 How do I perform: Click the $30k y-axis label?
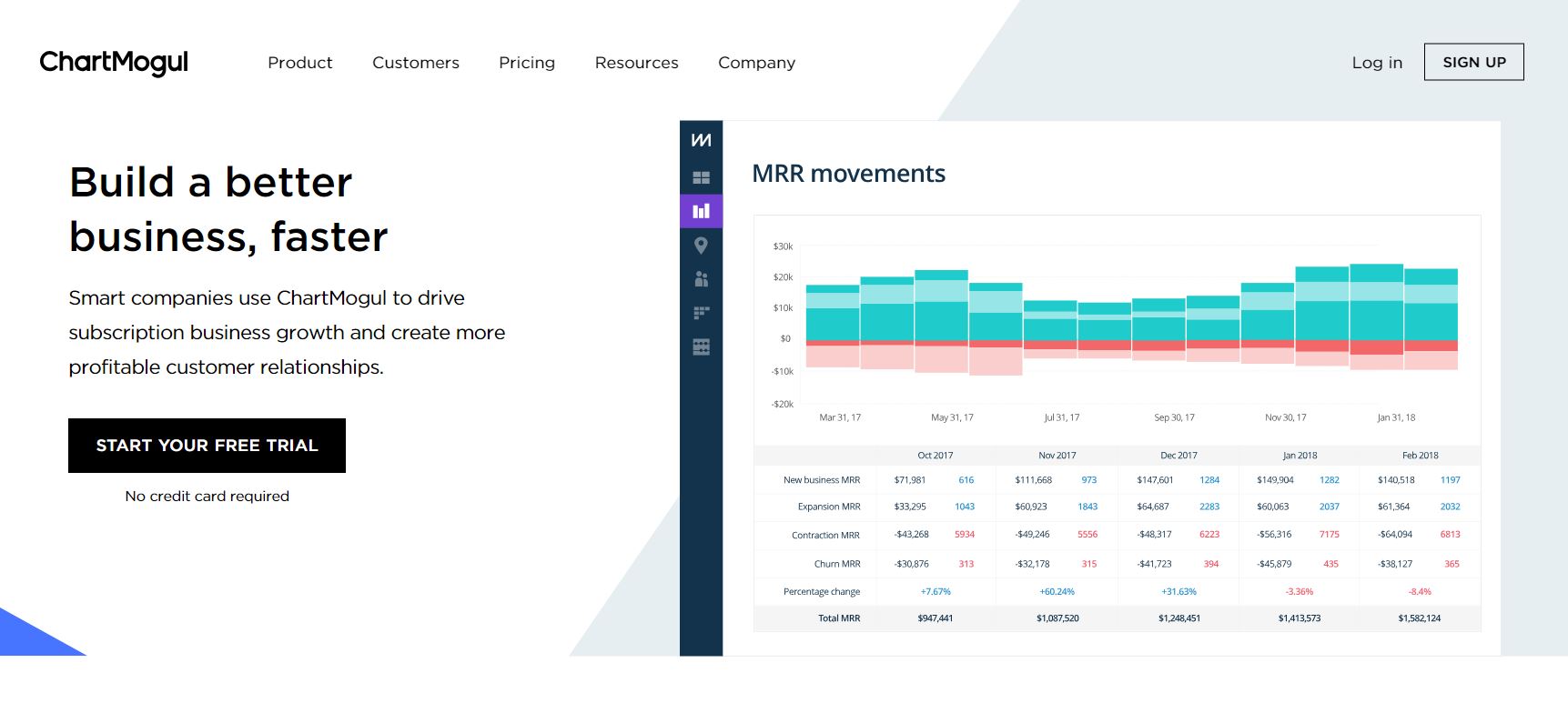point(783,246)
